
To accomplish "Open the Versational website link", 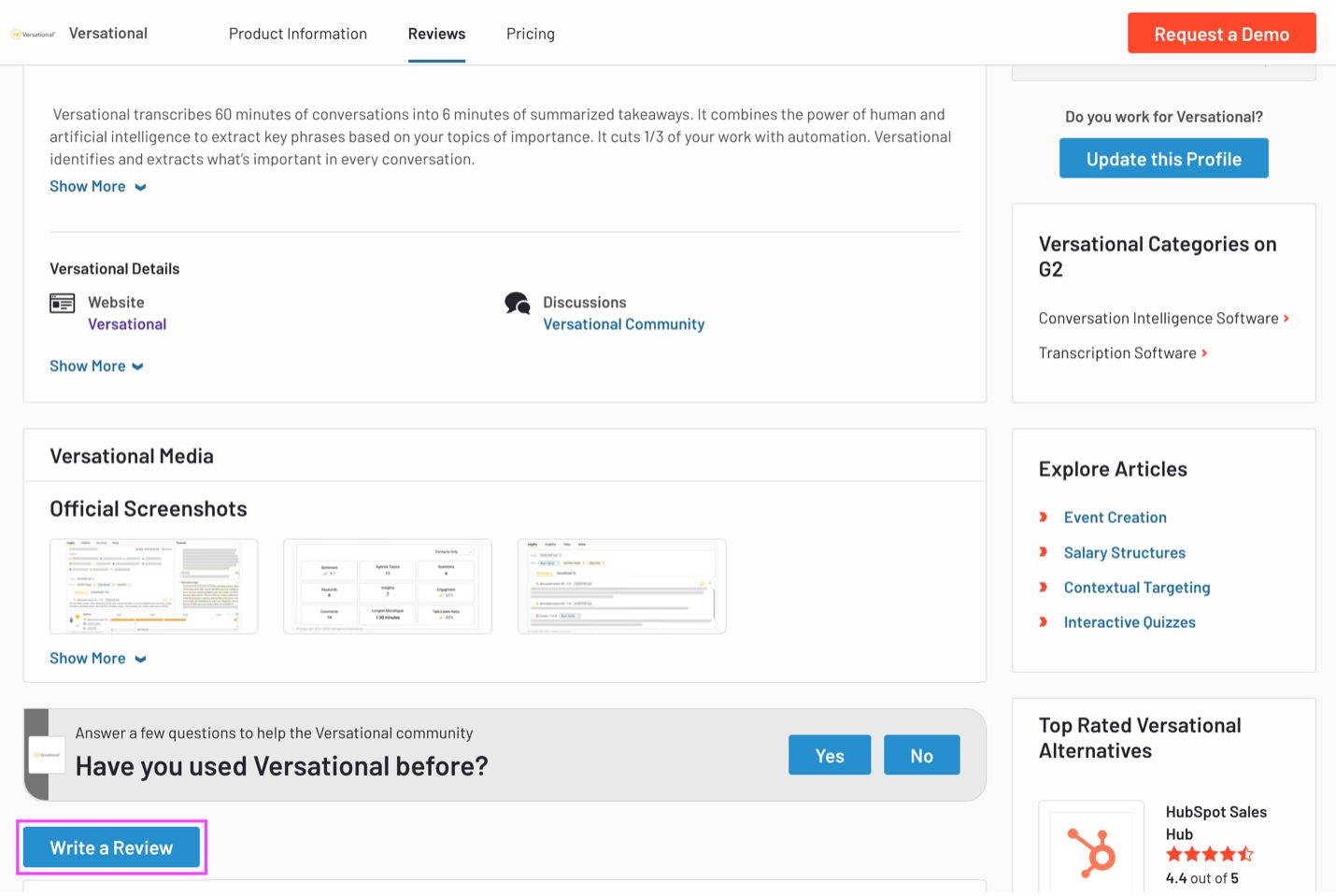I will pos(127,324).
